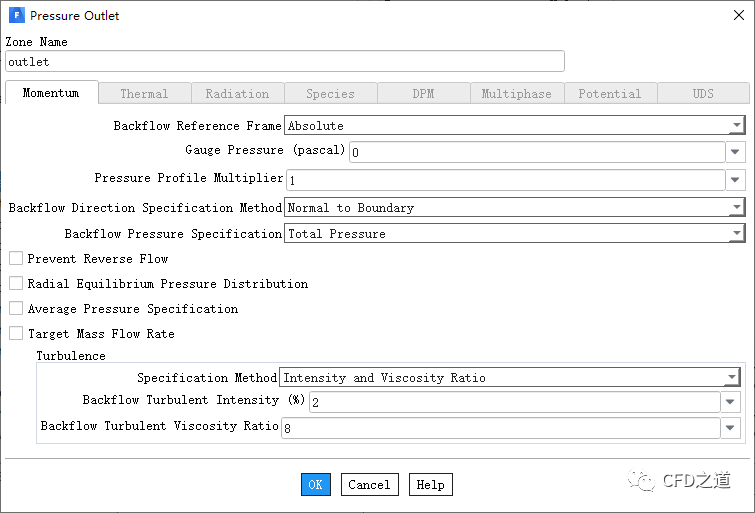Open Backflow Turbulent Intensity arrow menu

coord(732,402)
